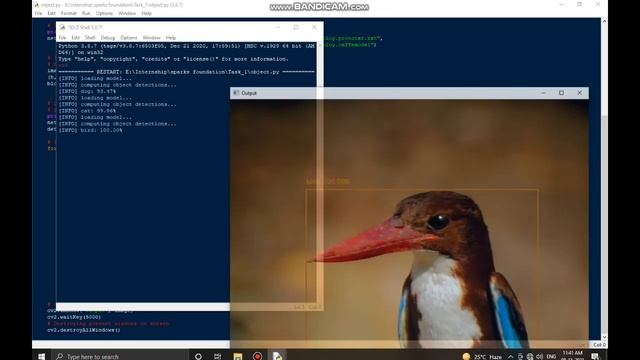Viewport: 640px width, 360px height.
Task: Open File menu in IDLE Shell window
Action: (62, 38)
